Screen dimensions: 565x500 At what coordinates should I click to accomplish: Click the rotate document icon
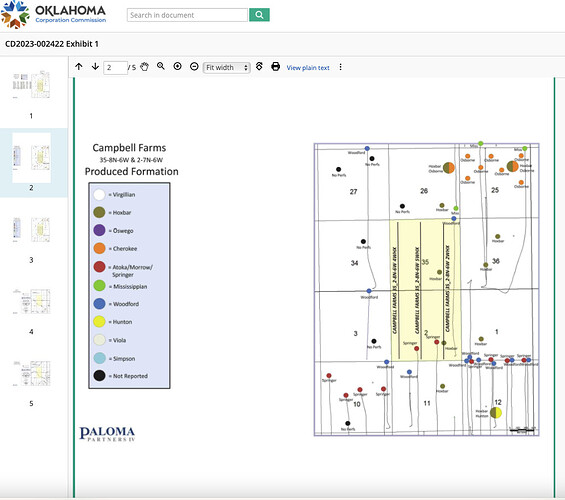pyautogui.click(x=259, y=66)
